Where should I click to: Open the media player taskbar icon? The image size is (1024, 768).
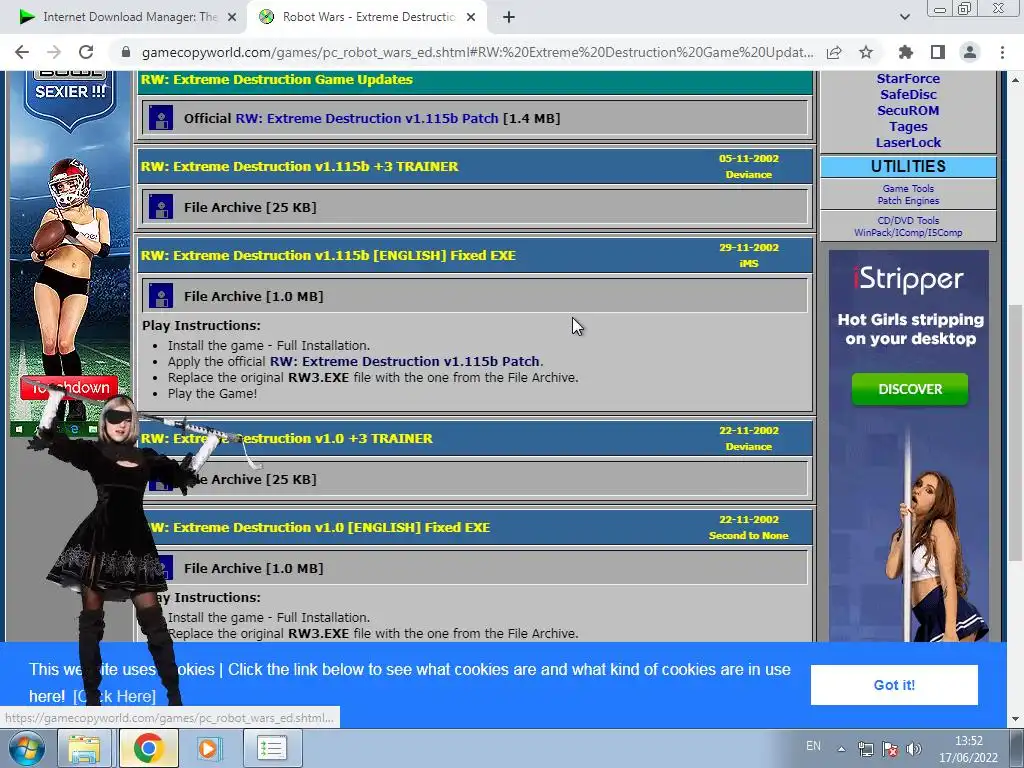pos(209,748)
